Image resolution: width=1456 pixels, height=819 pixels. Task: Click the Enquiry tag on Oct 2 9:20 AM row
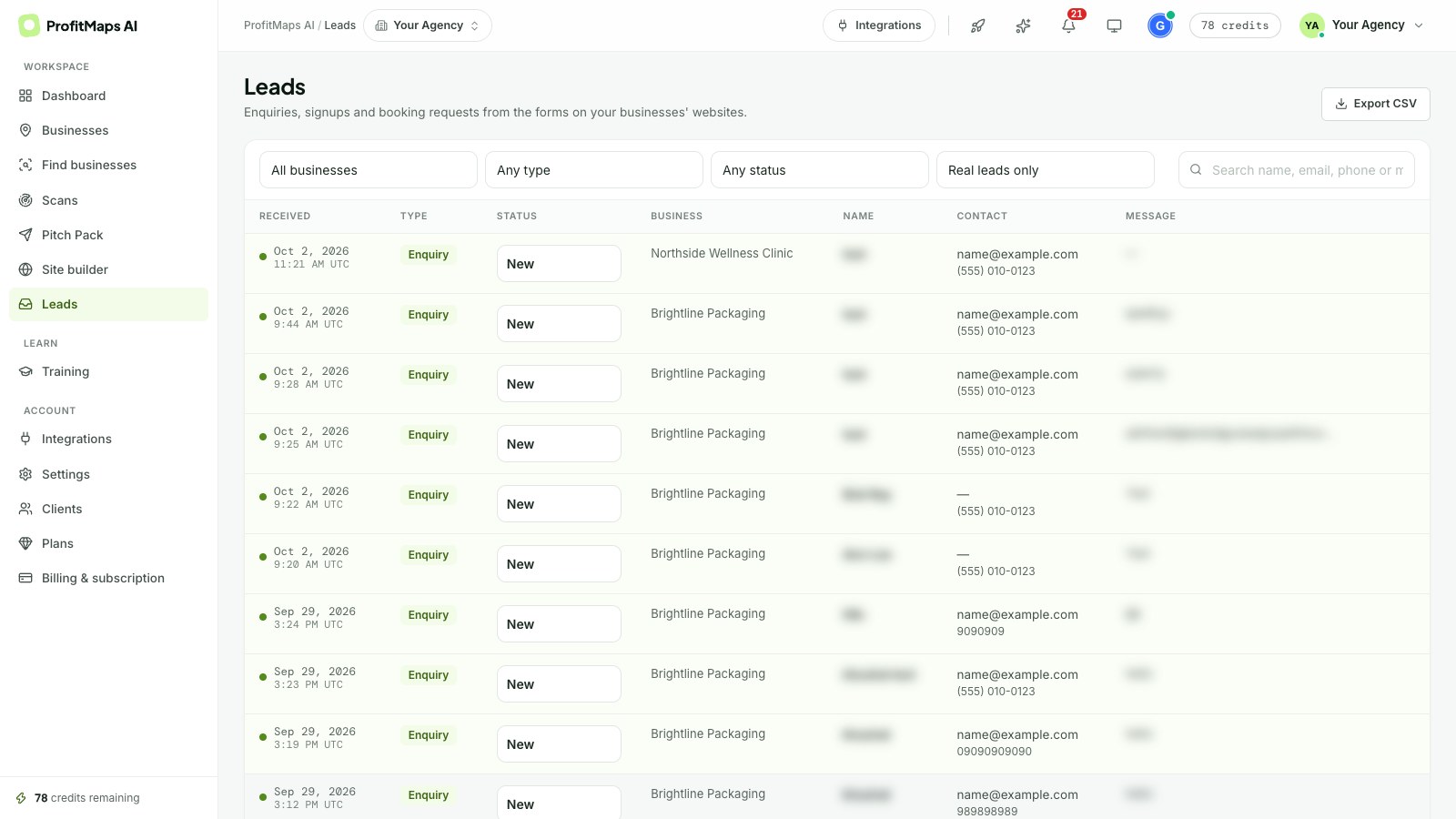(x=429, y=555)
